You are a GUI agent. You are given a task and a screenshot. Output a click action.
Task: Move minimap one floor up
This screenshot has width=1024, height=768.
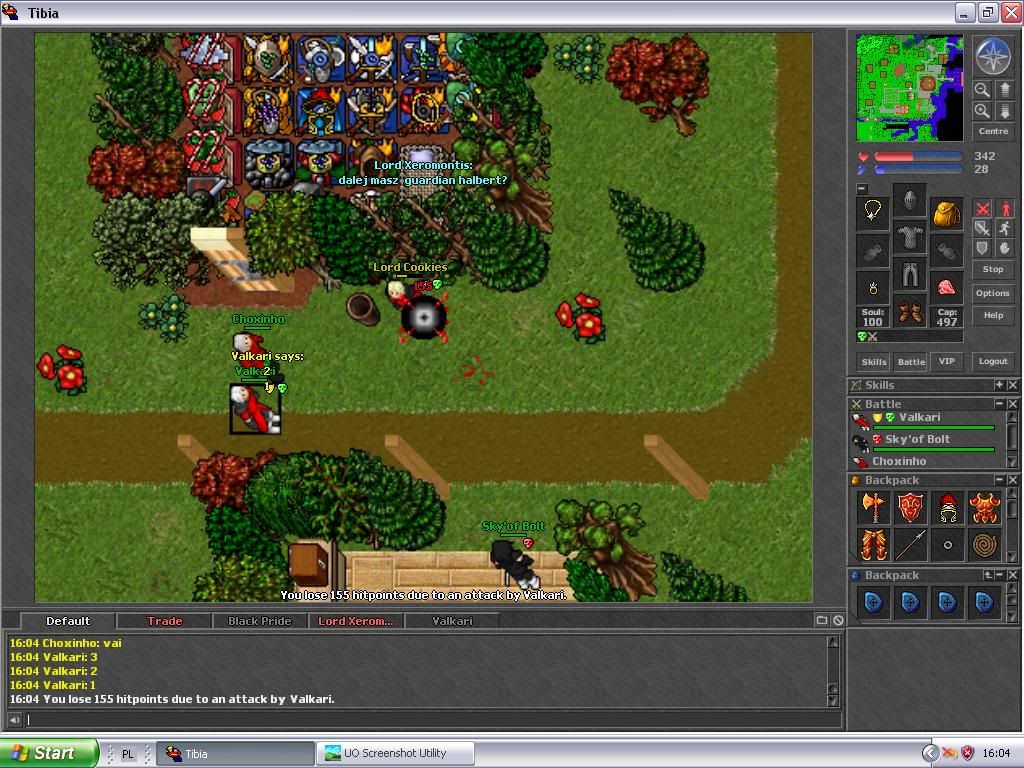coord(1004,90)
